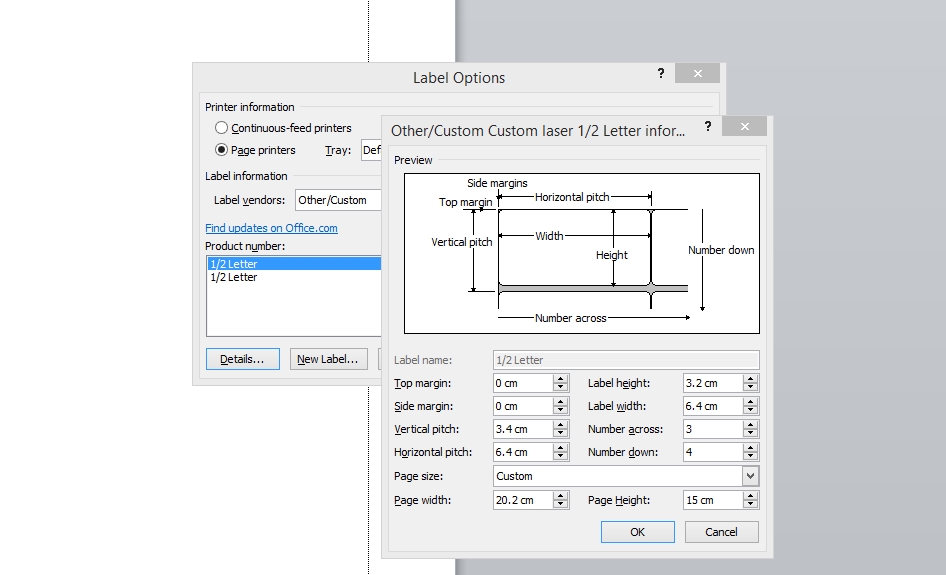This screenshot has height=575, width=946.
Task: Click the Number down value field
Action: (x=713, y=452)
